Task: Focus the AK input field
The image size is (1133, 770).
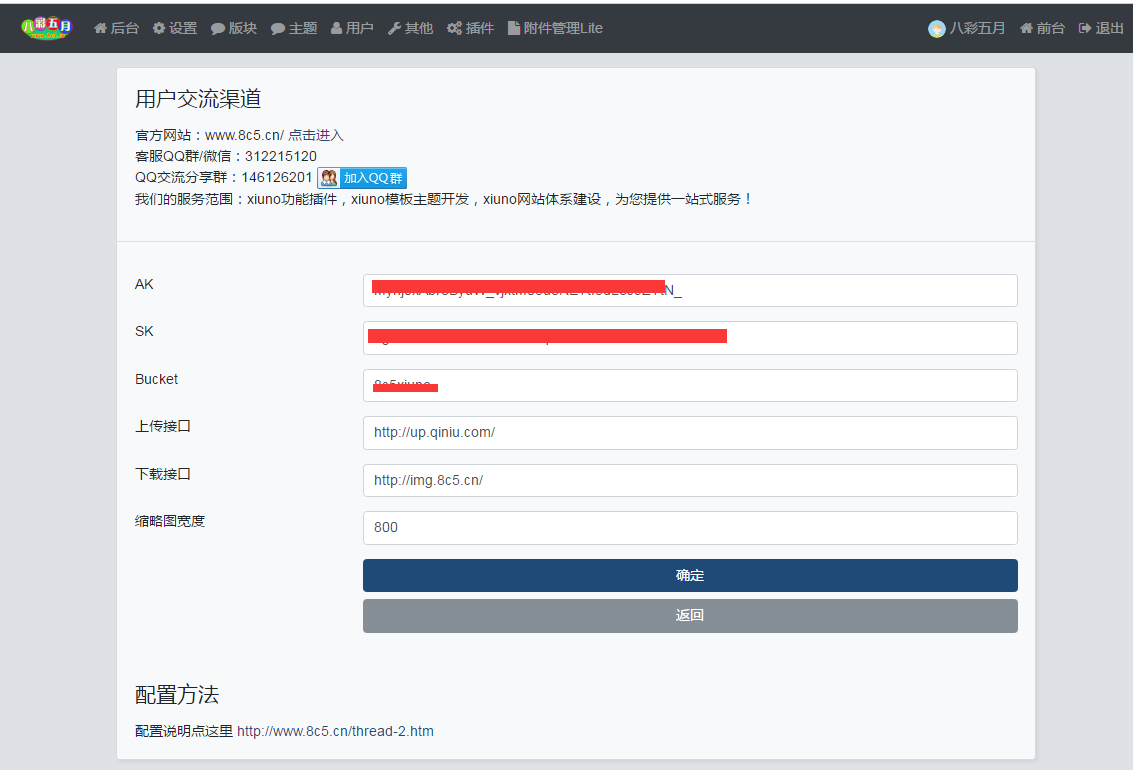Action: (x=690, y=291)
